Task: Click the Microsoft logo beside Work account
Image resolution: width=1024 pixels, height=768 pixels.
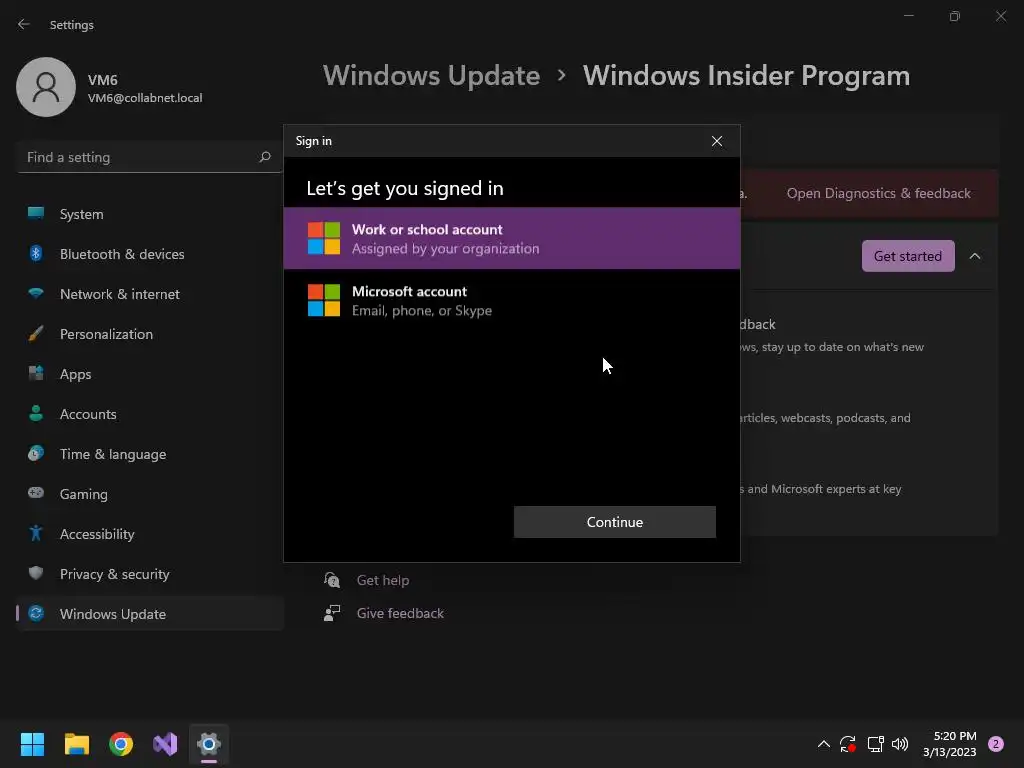Action: [x=324, y=238]
